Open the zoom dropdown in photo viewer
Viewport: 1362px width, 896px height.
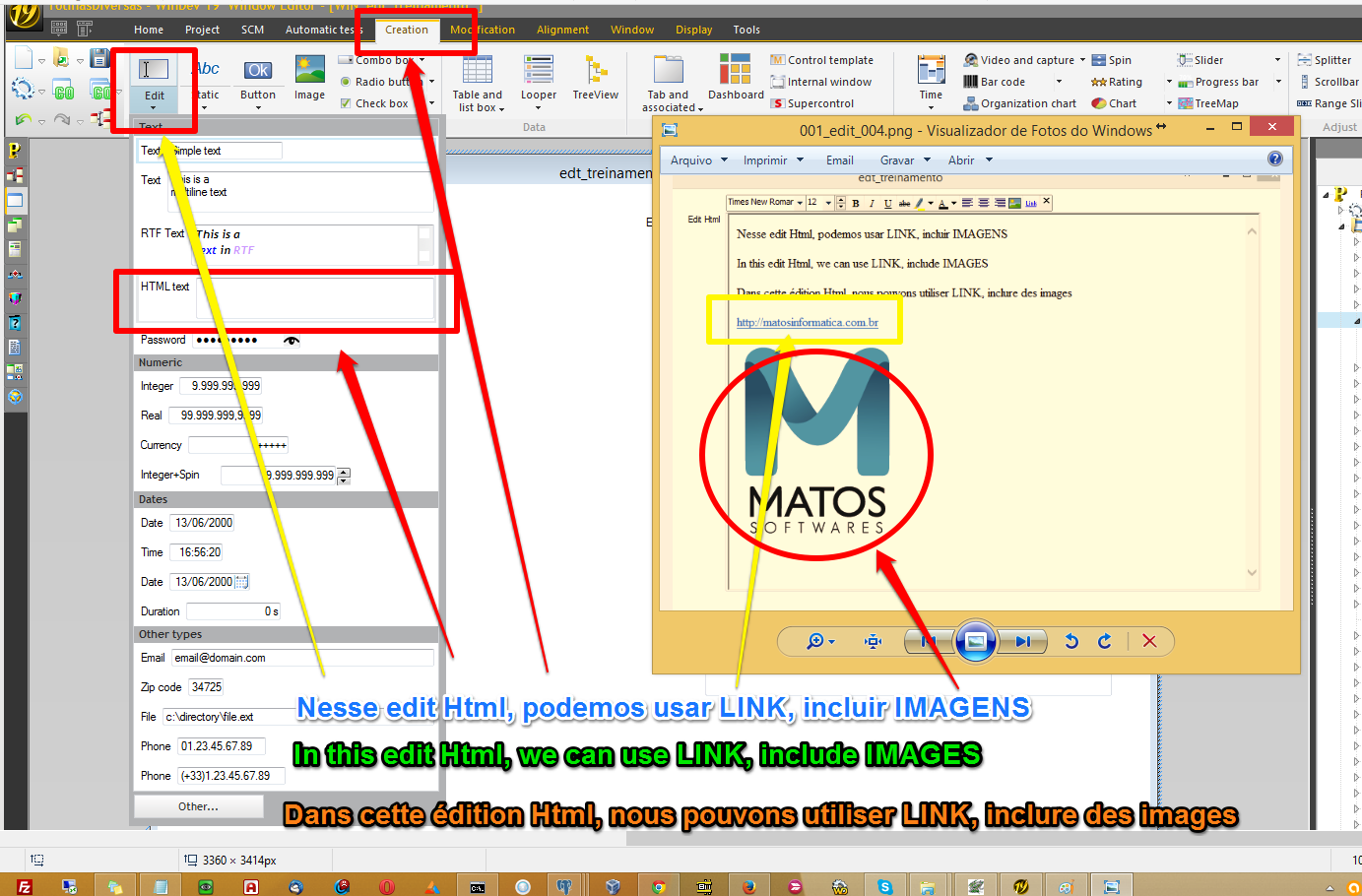[x=832, y=642]
